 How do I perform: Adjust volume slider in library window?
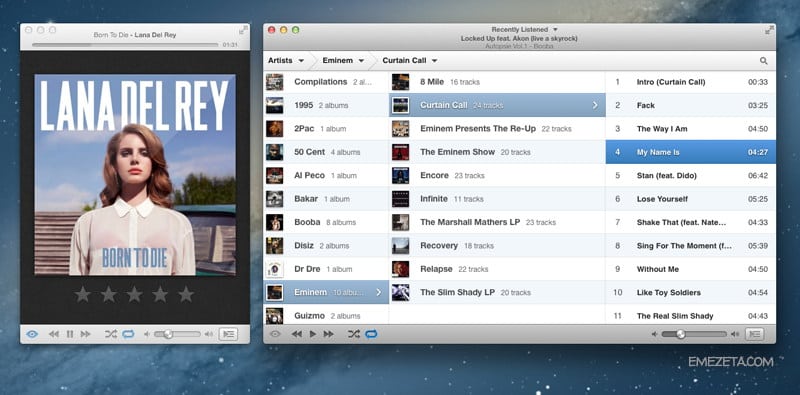point(694,334)
